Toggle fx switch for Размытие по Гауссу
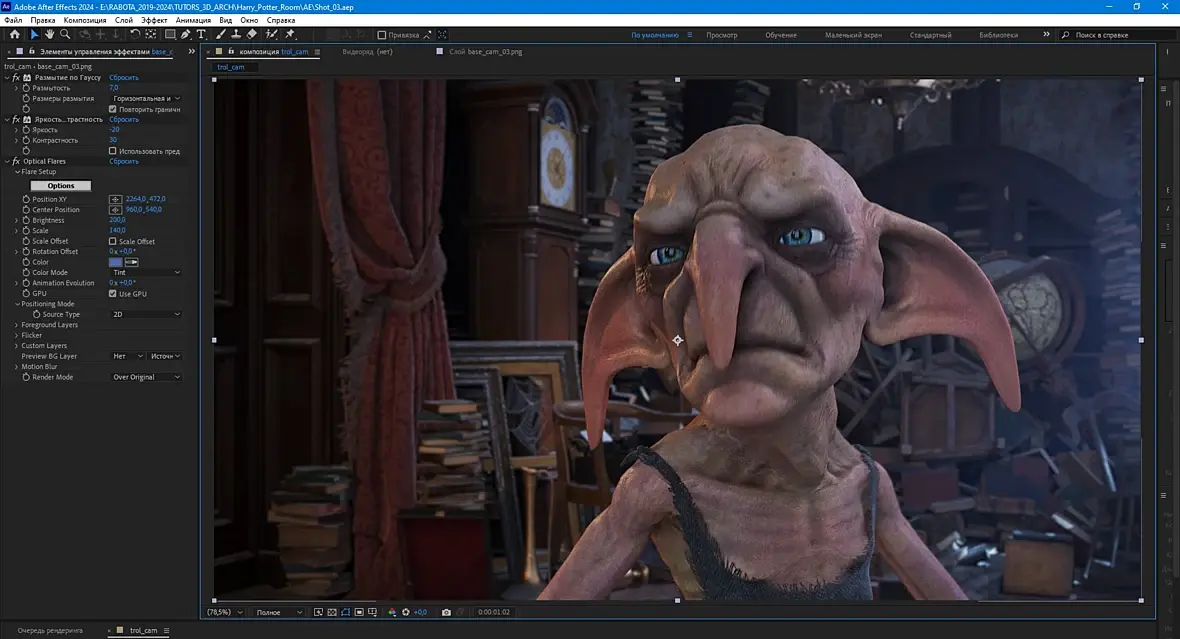1180x639 pixels. [16, 78]
